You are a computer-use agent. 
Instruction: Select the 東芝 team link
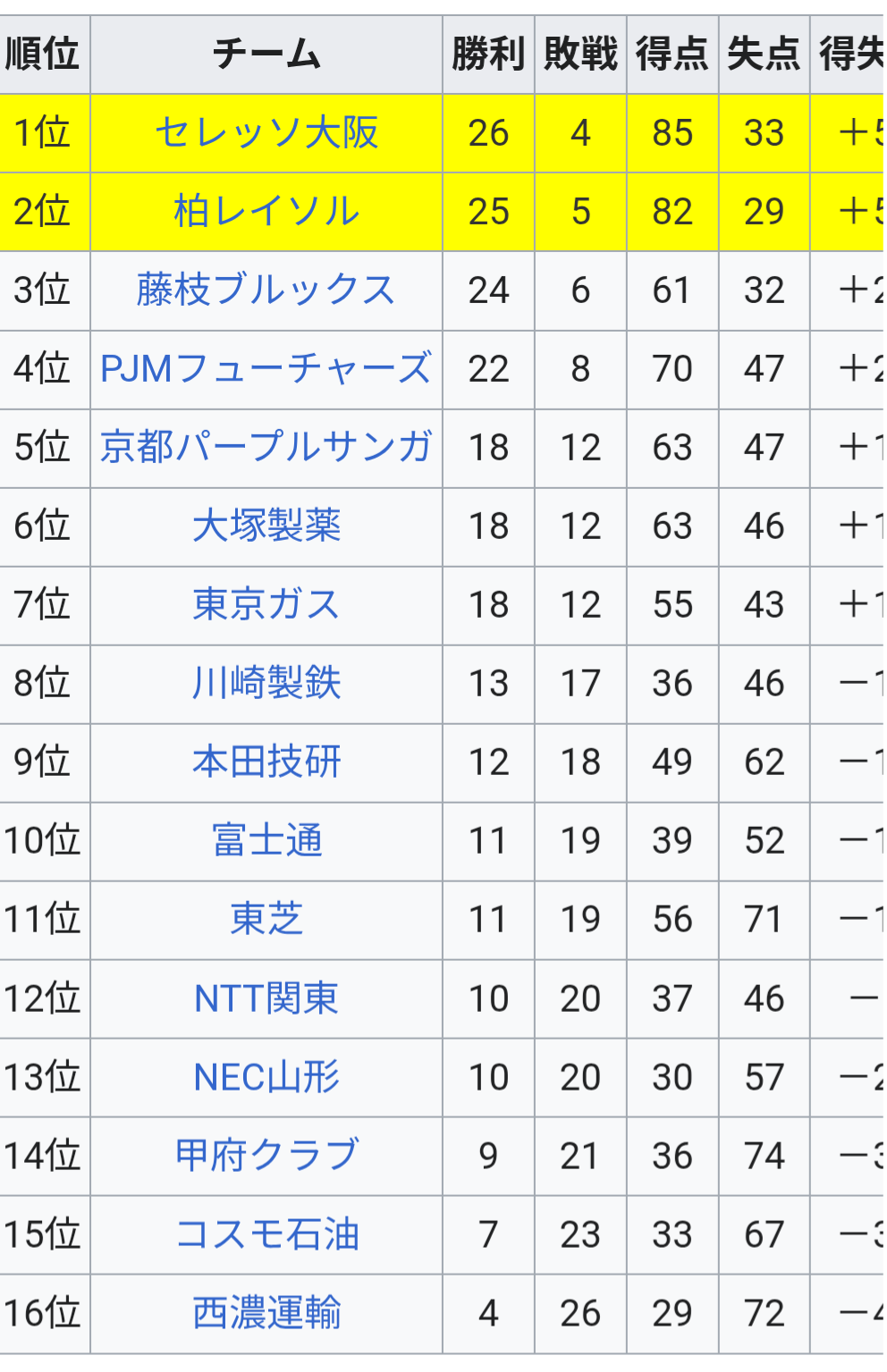click(x=266, y=920)
